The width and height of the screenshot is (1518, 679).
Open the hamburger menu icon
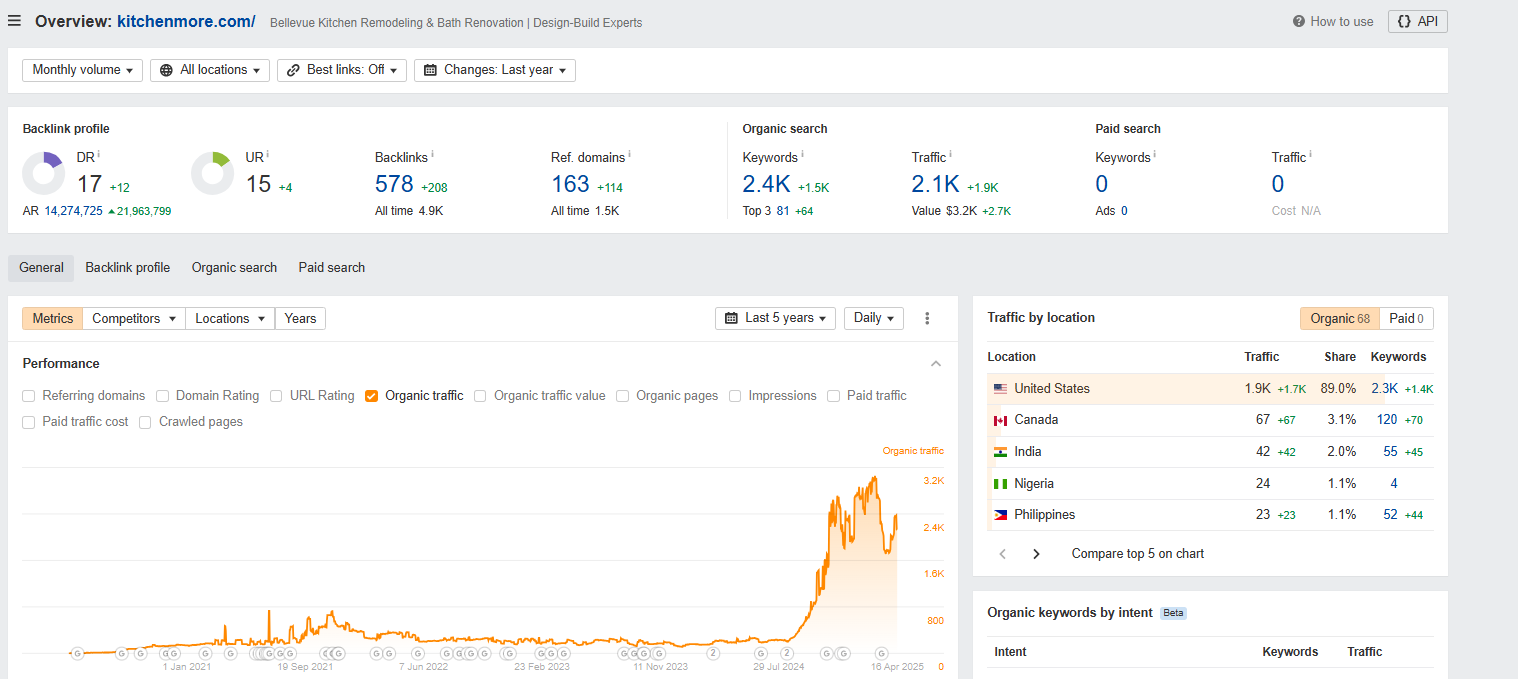click(x=14, y=21)
